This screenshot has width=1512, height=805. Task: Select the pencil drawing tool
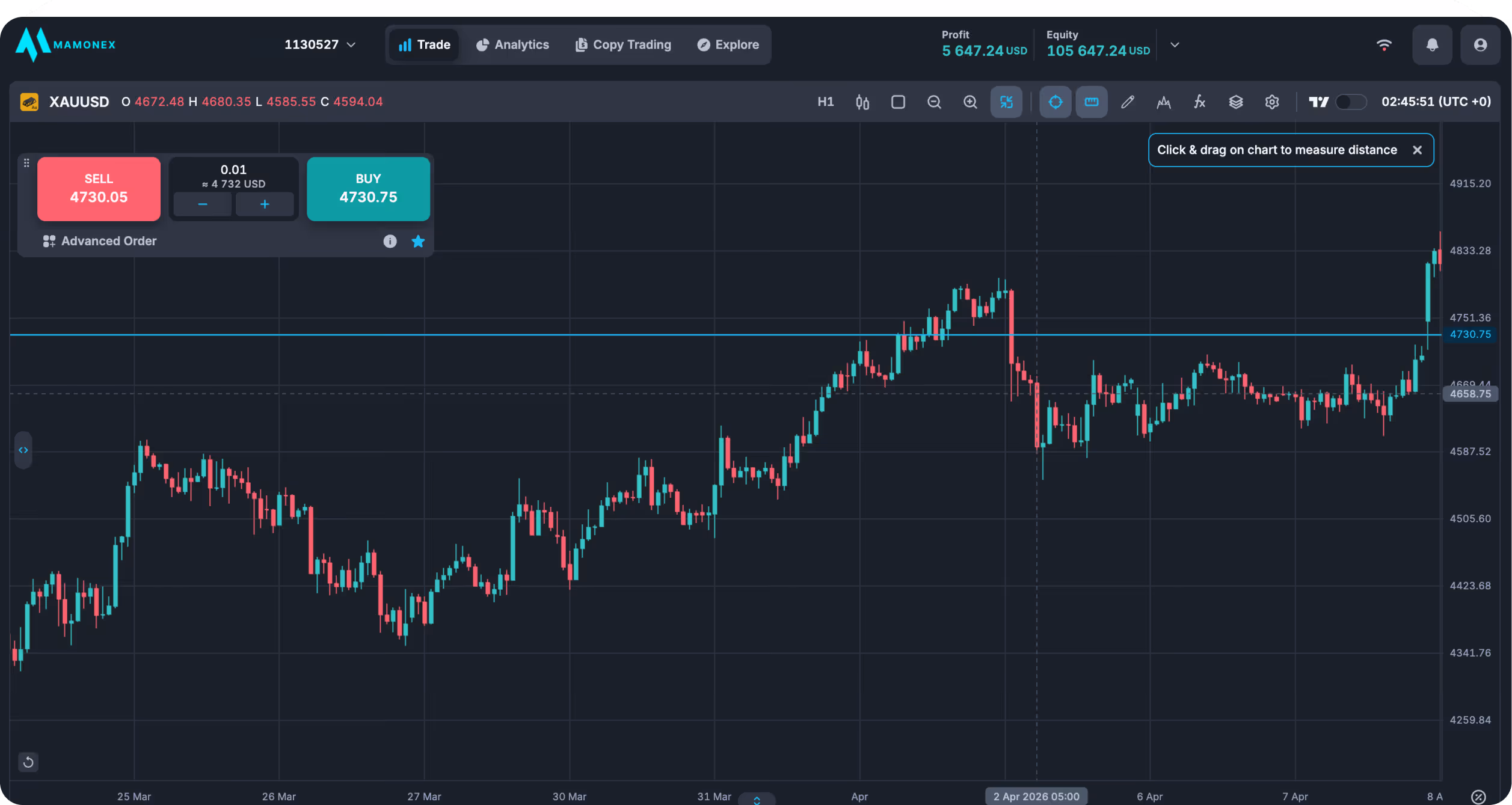point(1128,102)
